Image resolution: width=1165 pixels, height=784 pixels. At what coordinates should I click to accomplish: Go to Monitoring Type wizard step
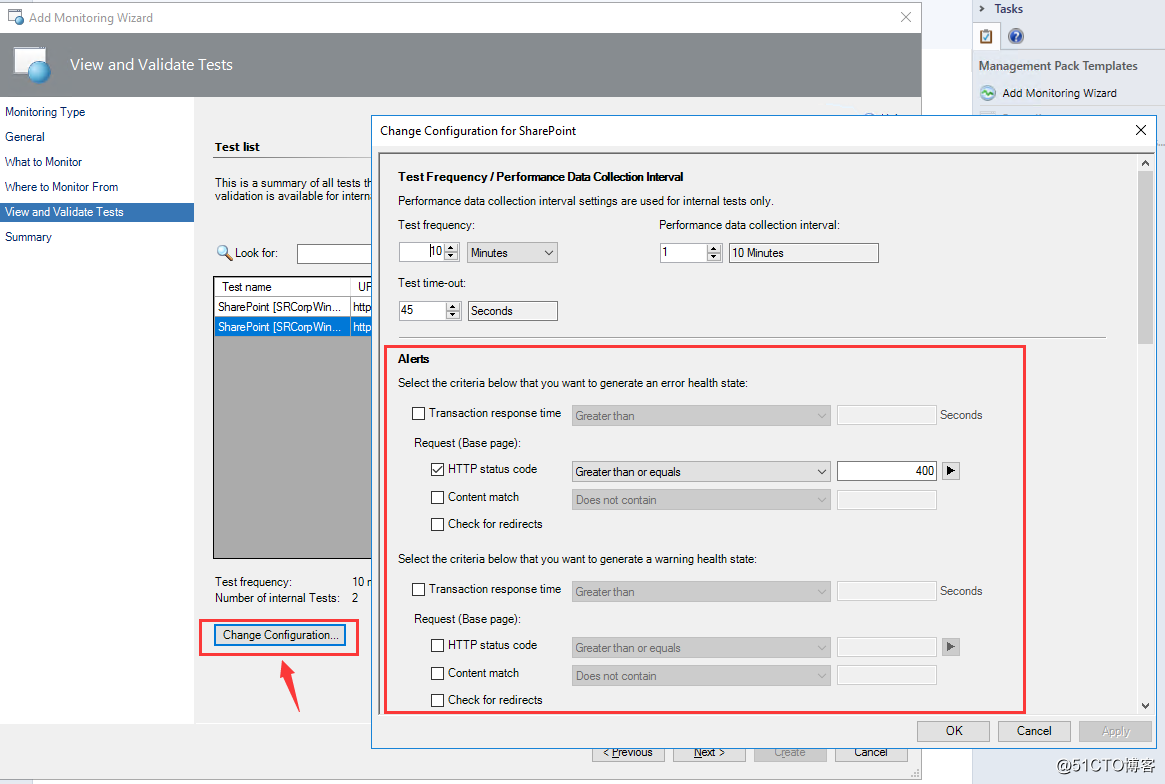click(45, 111)
